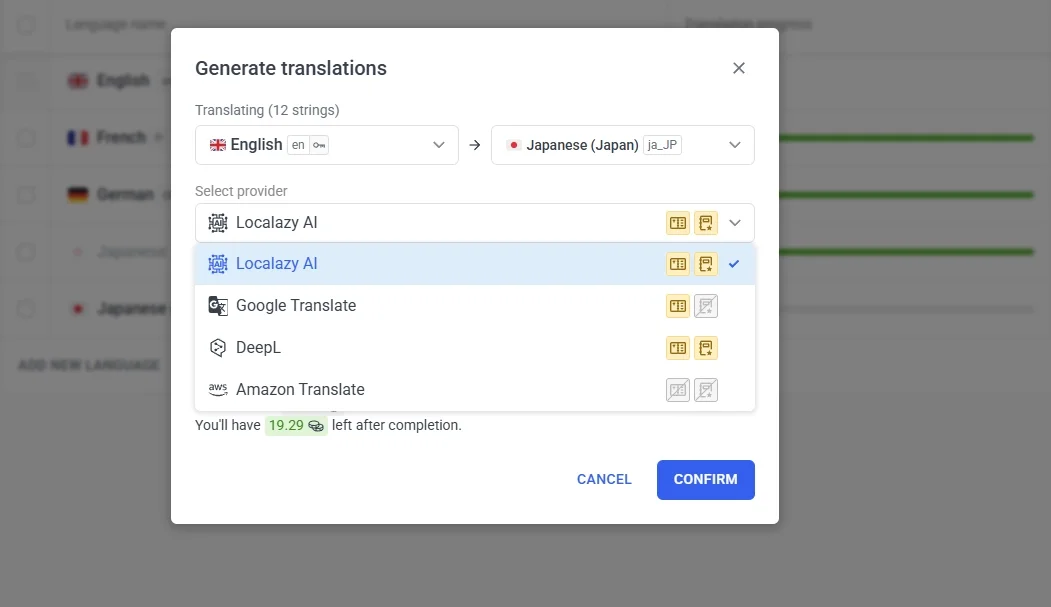The height and width of the screenshot is (607, 1051).
Task: Click the AWS logo icon
Action: 218,389
